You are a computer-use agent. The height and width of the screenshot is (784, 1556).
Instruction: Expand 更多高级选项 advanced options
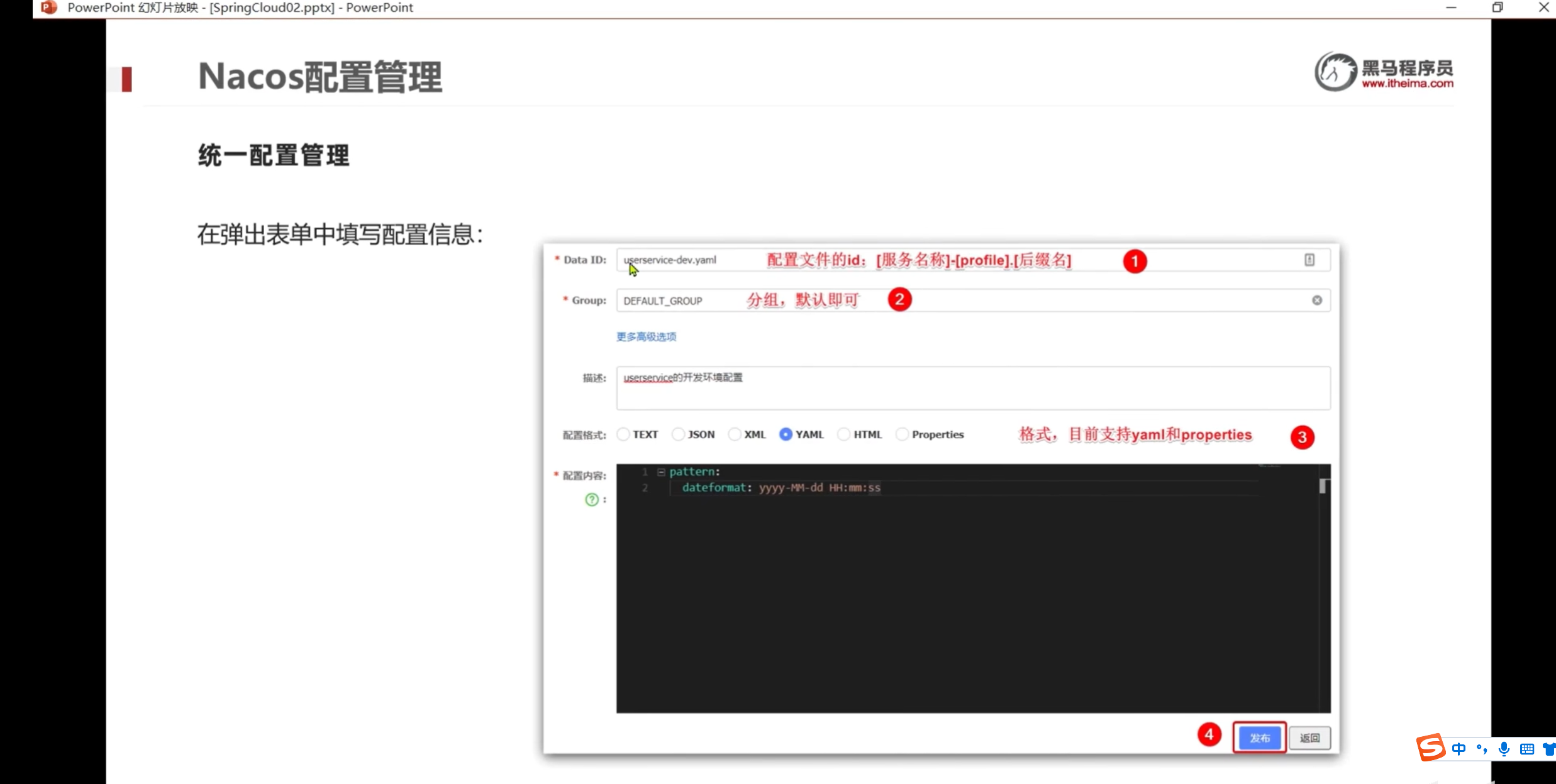click(x=646, y=337)
